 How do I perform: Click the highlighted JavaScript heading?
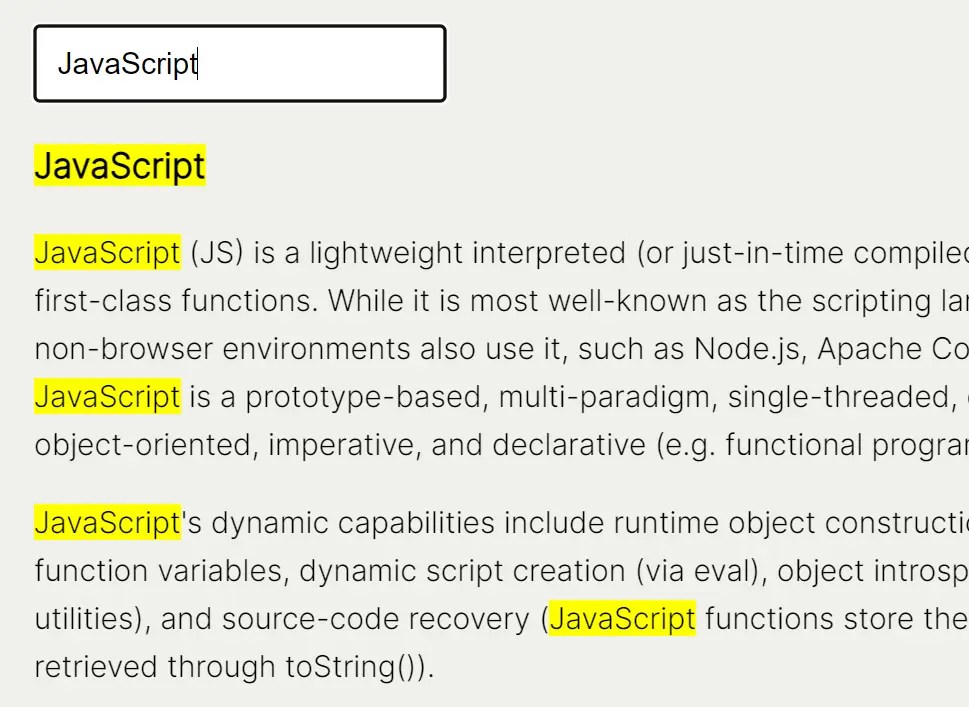point(118,165)
